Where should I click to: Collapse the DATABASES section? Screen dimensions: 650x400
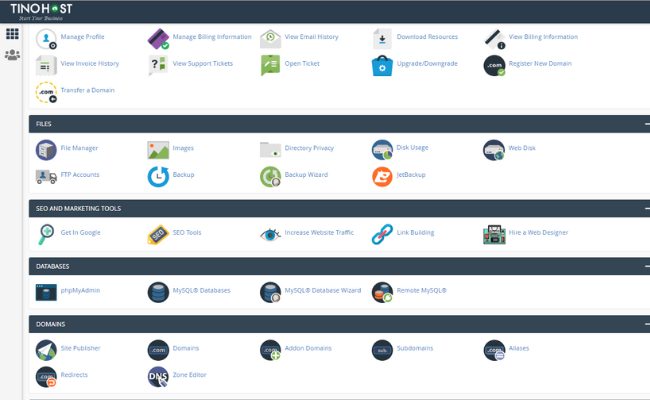(647, 266)
